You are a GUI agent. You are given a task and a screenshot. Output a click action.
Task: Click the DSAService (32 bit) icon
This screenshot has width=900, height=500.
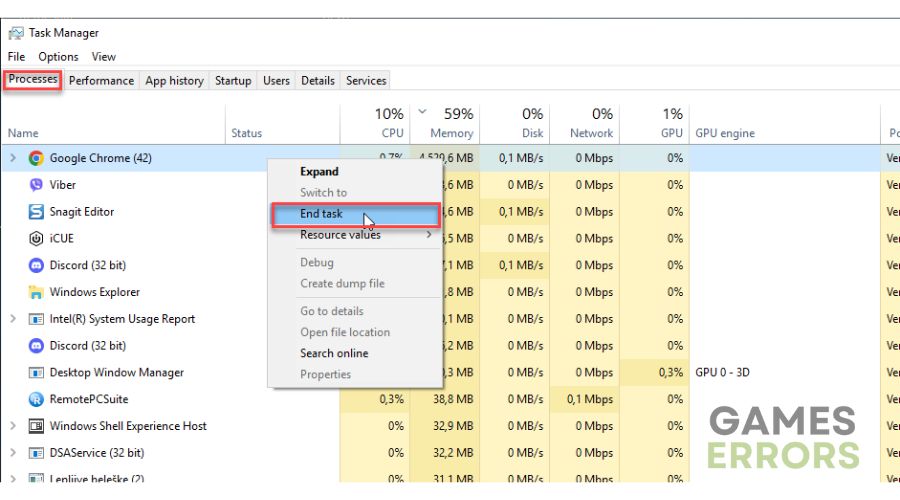click(36, 453)
